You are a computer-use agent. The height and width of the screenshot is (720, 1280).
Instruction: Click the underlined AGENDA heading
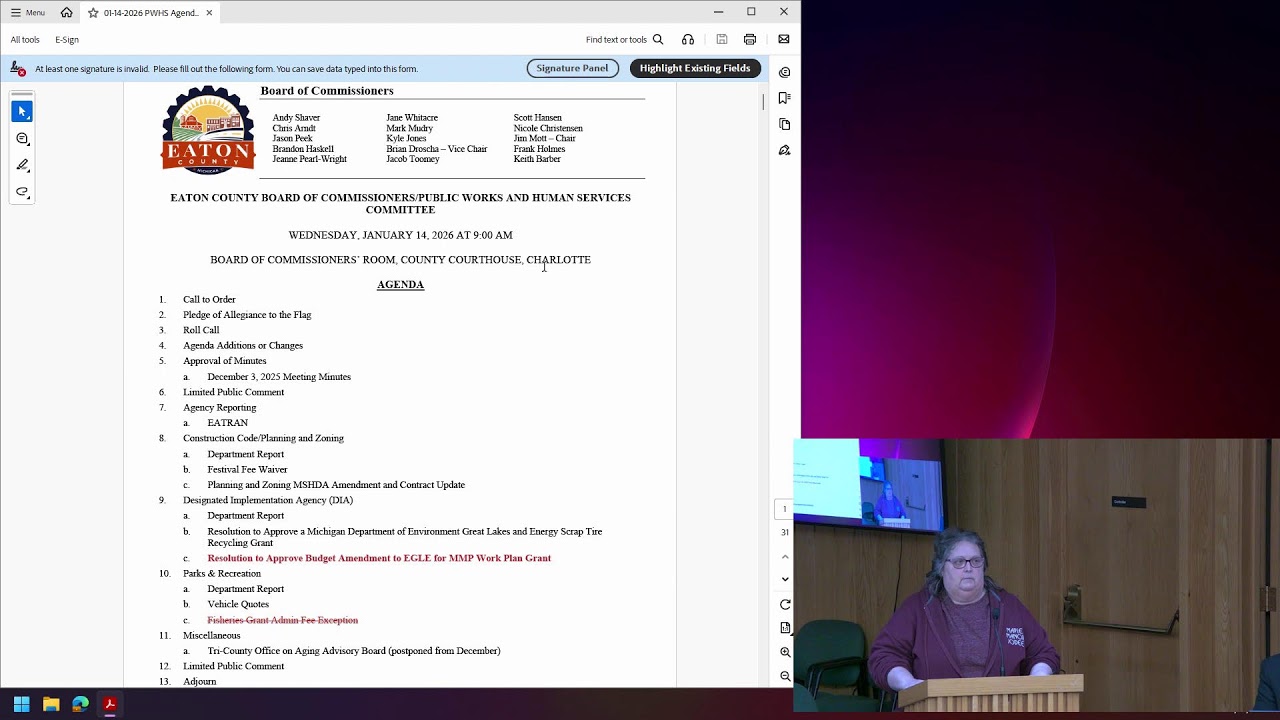click(400, 285)
